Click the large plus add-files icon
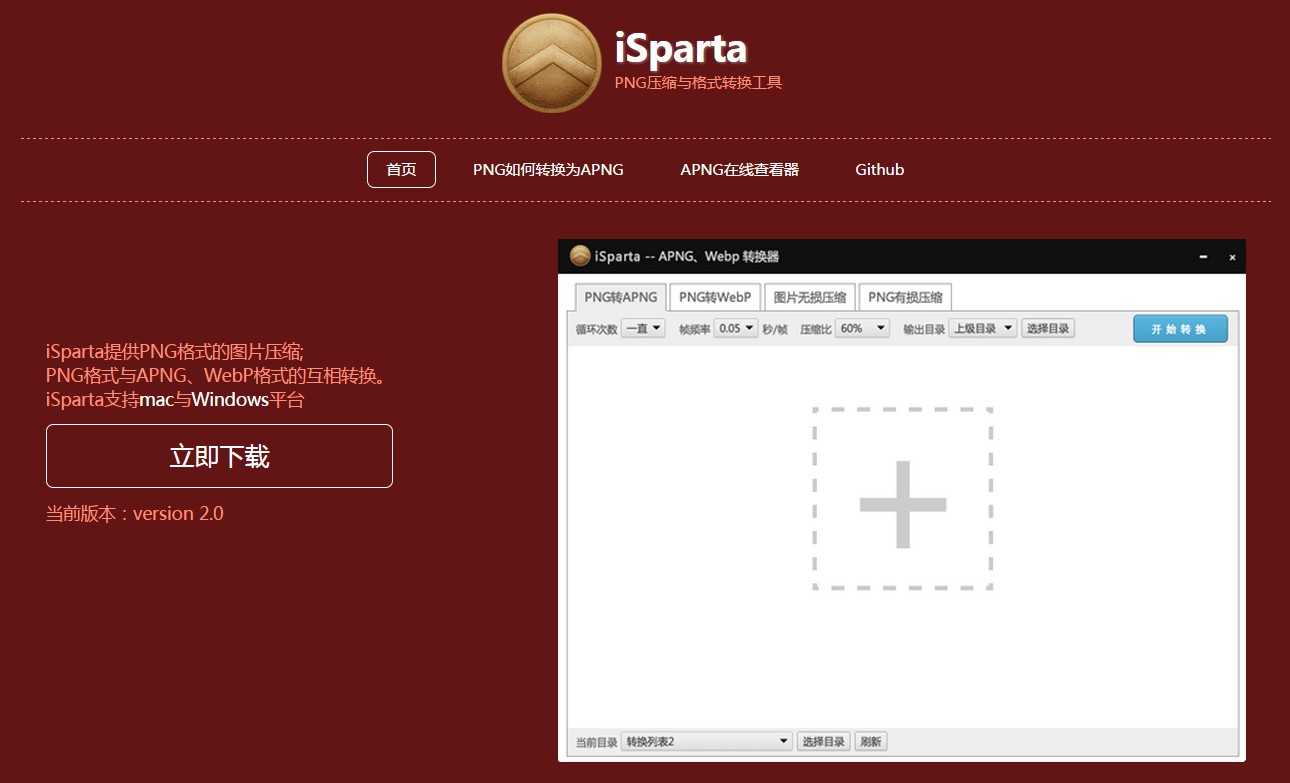 pos(903,505)
